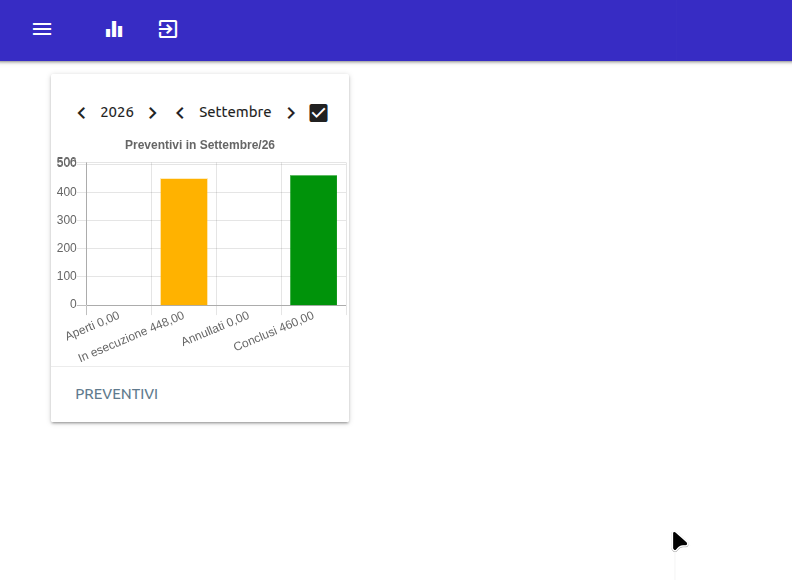Click axis label Aperti 0,00
792x580 pixels.
92,326
